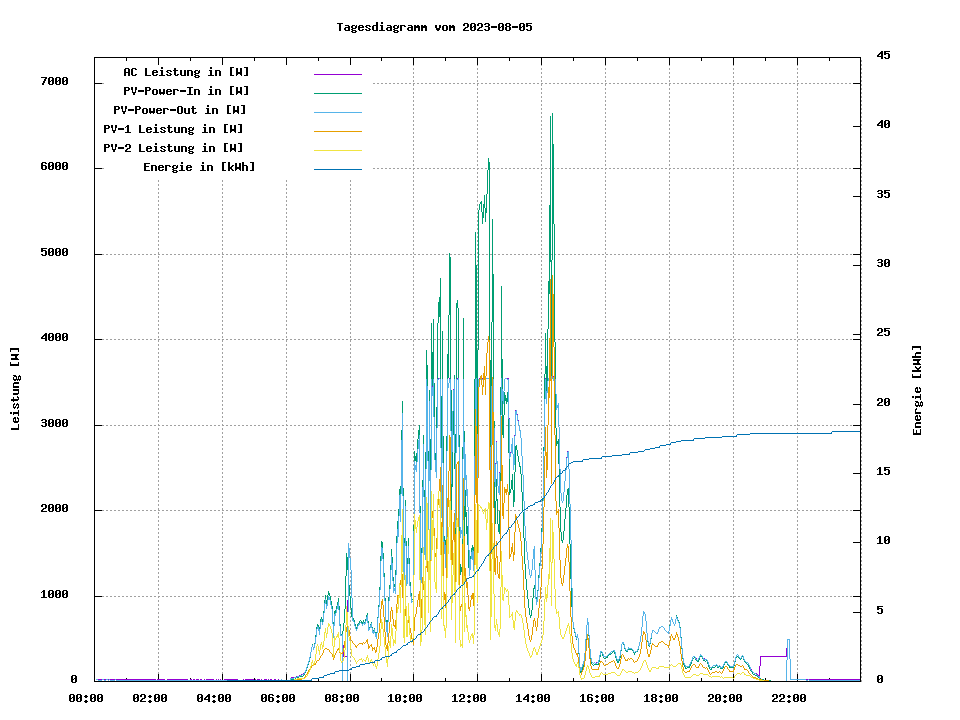Click the 45 tick on the energy axis
The image size is (960, 720).
(x=884, y=56)
